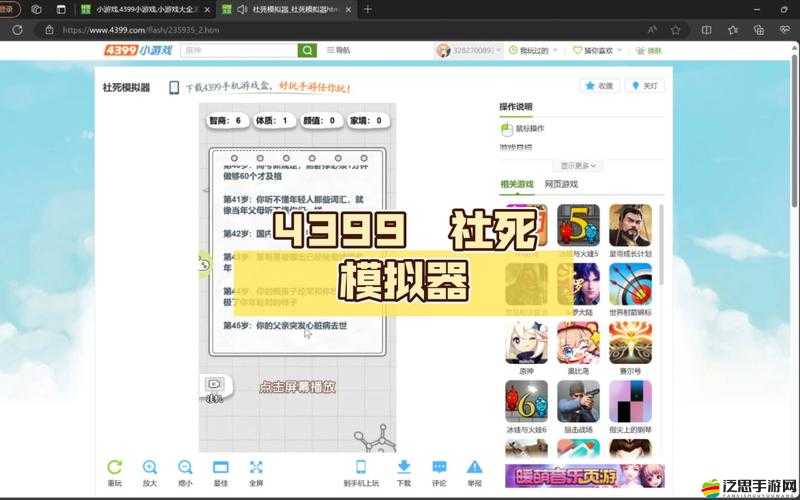The width and height of the screenshot is (800, 500).
Task: Click the phone icon beside download banner
Action: tap(174, 87)
